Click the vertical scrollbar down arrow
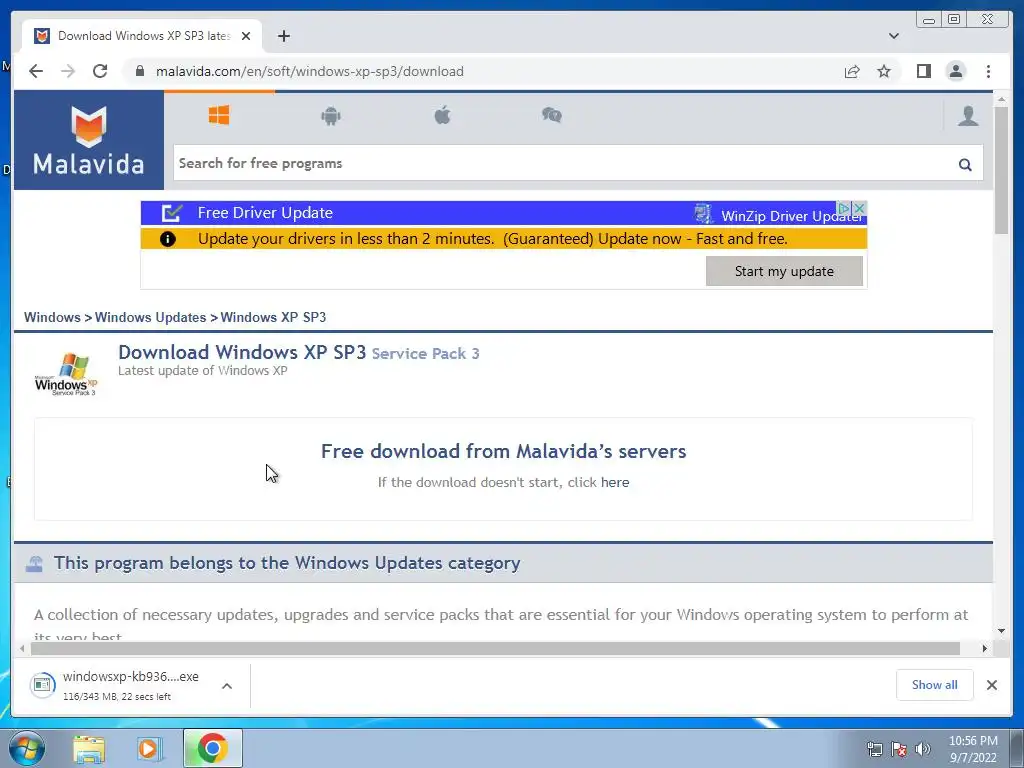Viewport: 1024px width, 768px height. point(1001,631)
